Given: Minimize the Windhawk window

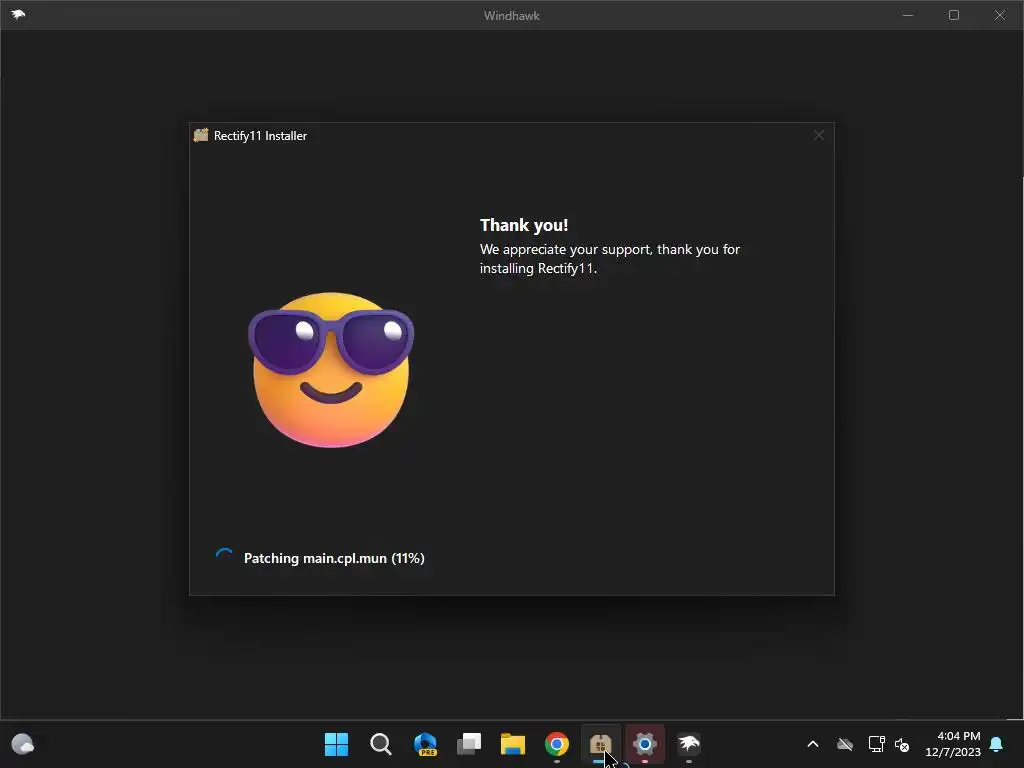Looking at the screenshot, I should click(x=908, y=15).
